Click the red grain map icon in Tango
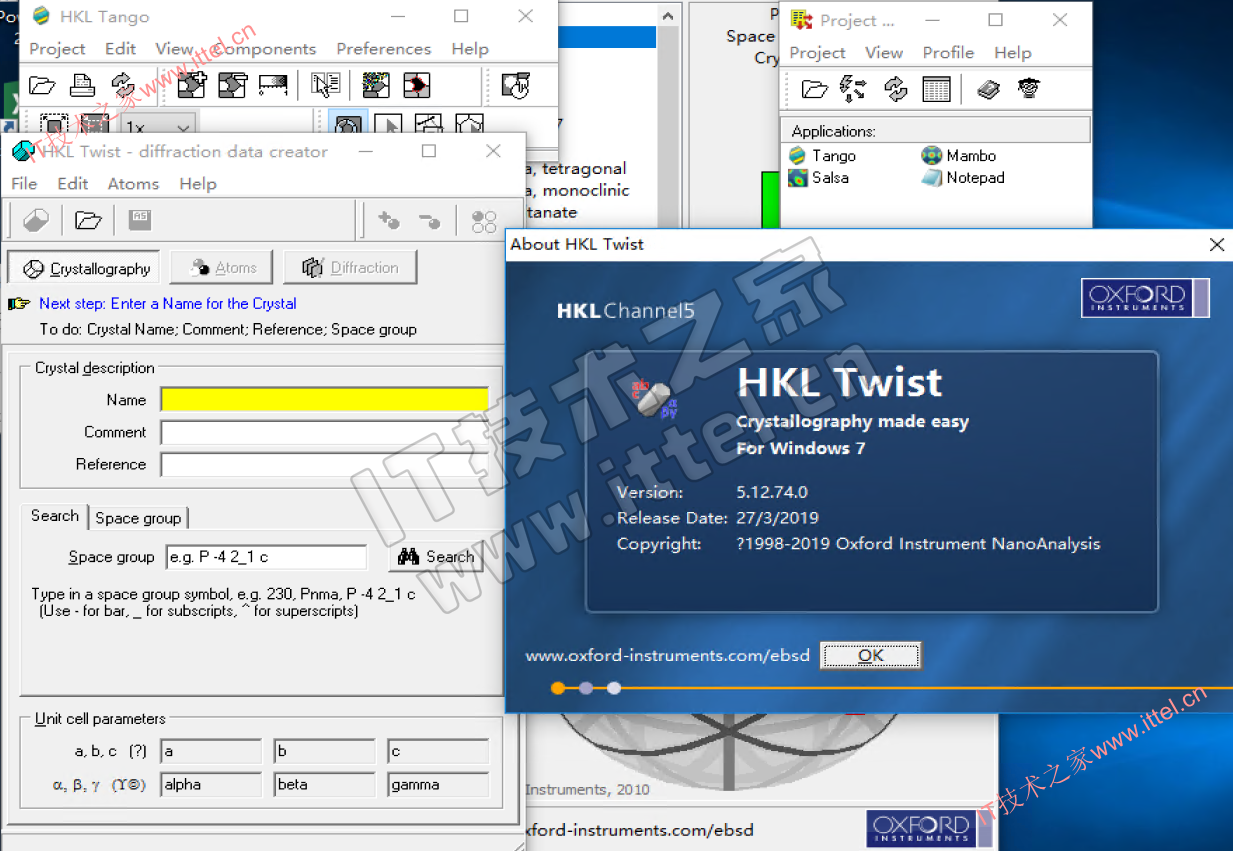The height and width of the screenshot is (851, 1233). pos(417,85)
